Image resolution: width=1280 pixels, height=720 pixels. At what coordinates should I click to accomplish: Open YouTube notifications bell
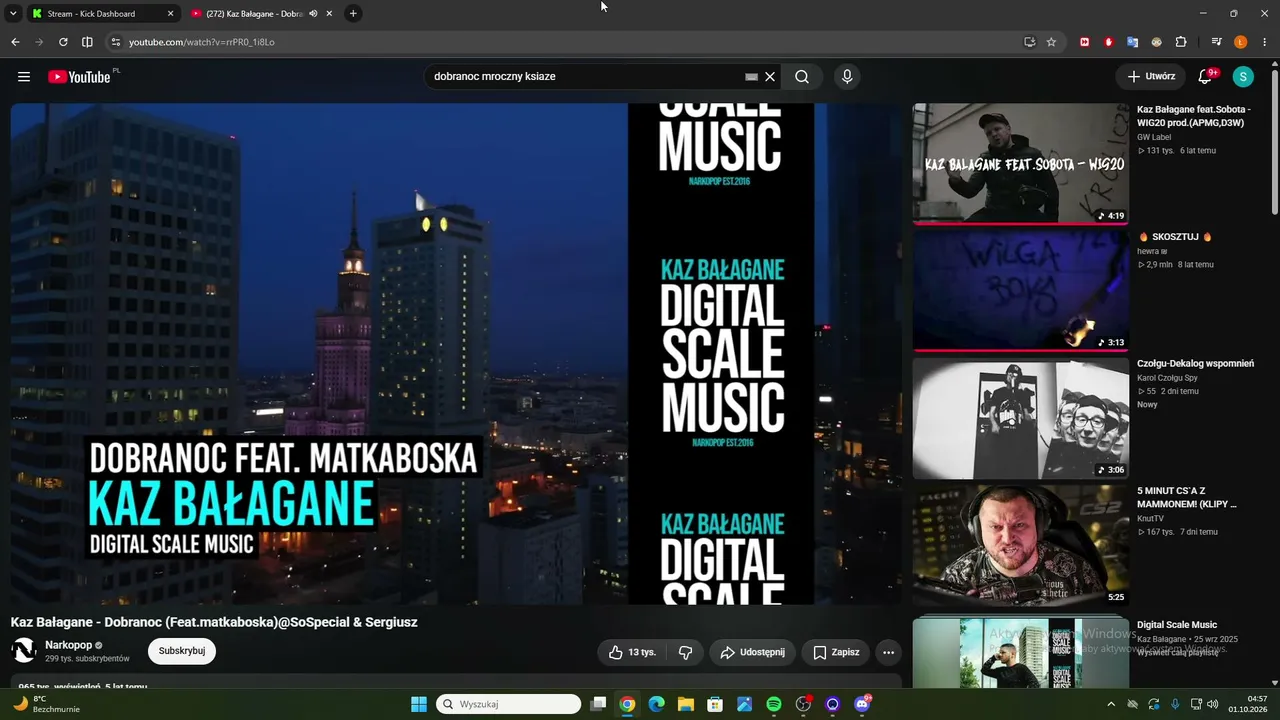tap(1206, 77)
